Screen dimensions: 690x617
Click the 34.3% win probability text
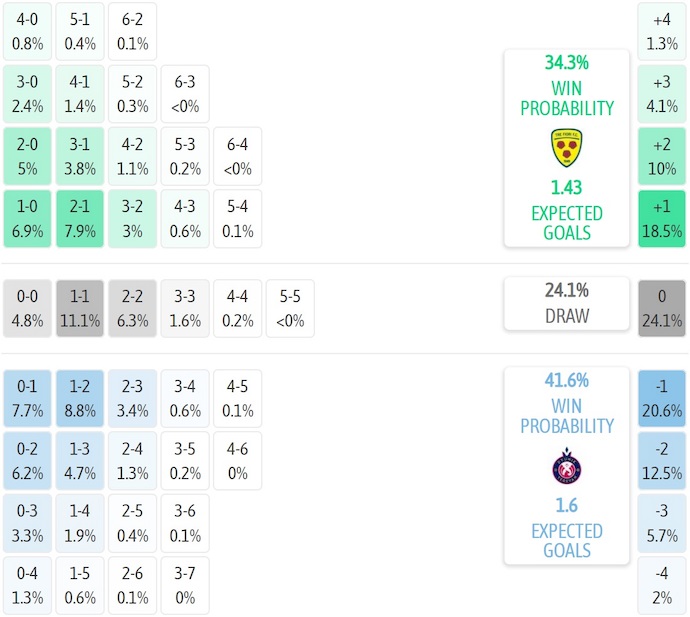pyautogui.click(x=567, y=62)
